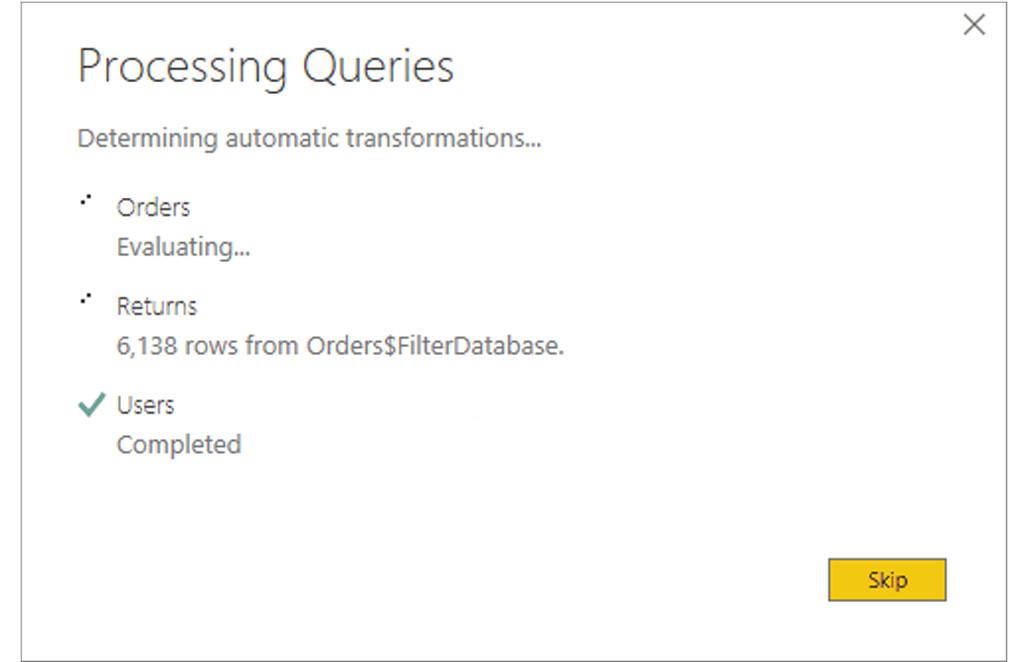
Task: Close the Processing Queries dialog
Action: (x=973, y=26)
